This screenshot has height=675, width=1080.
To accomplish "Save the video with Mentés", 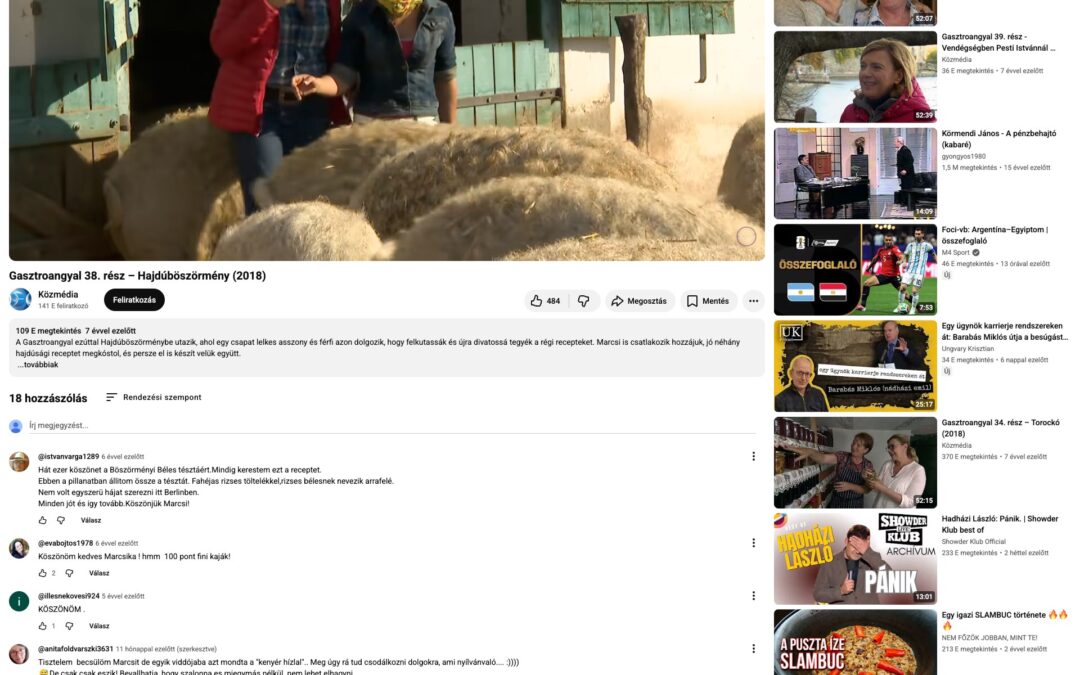I will coord(709,301).
